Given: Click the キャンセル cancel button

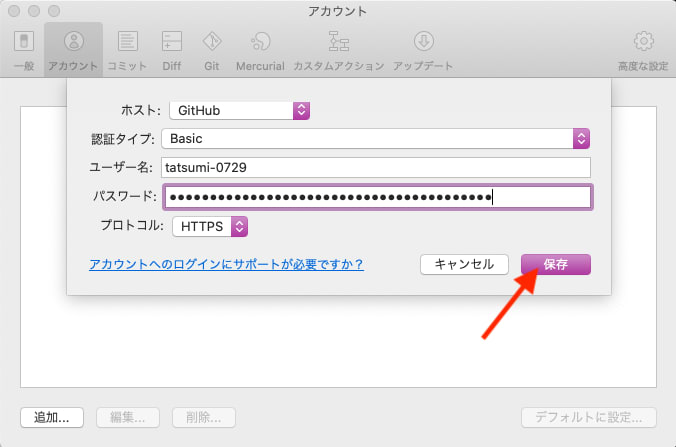Looking at the screenshot, I should (464, 264).
